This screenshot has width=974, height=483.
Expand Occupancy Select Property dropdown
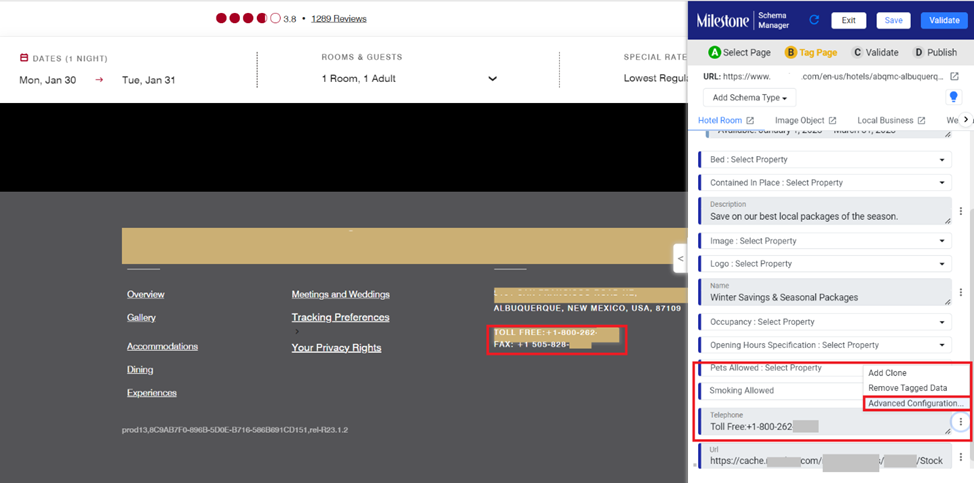click(x=827, y=322)
